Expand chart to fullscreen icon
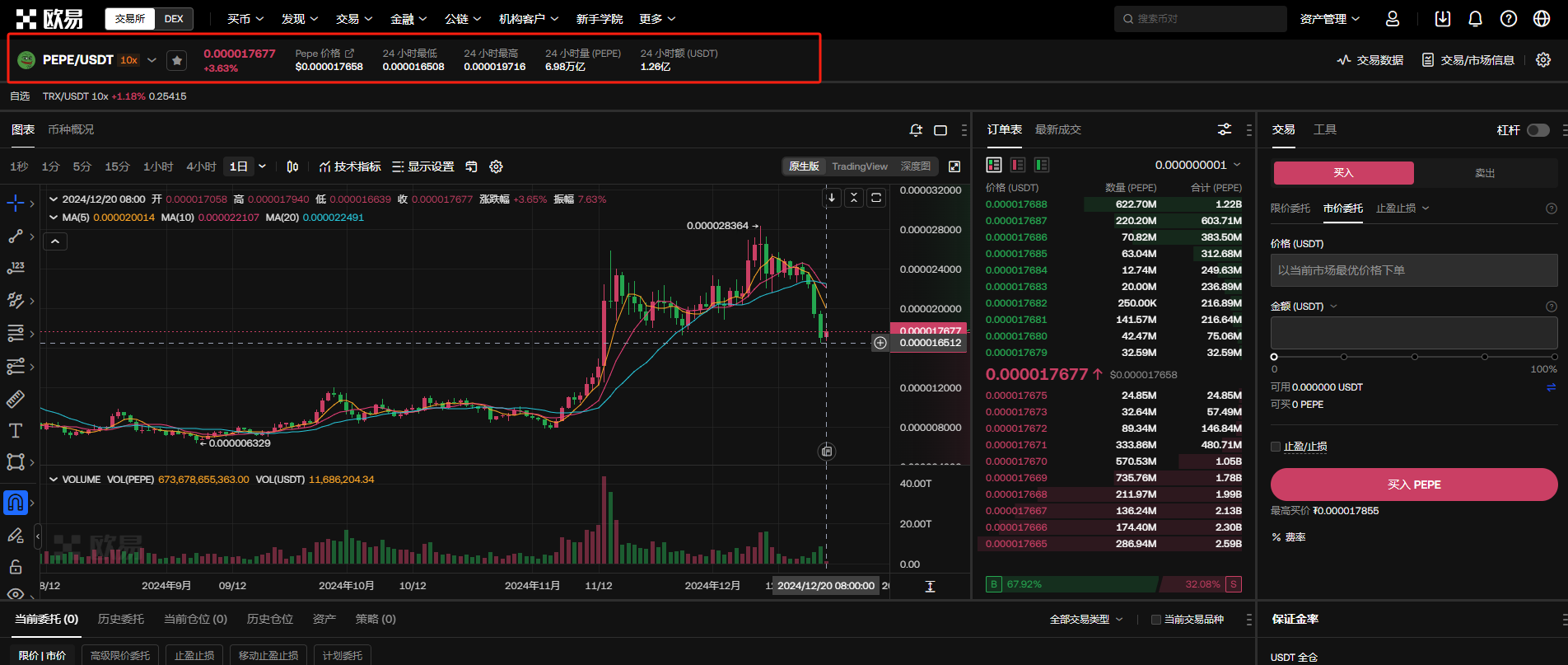 [954, 166]
